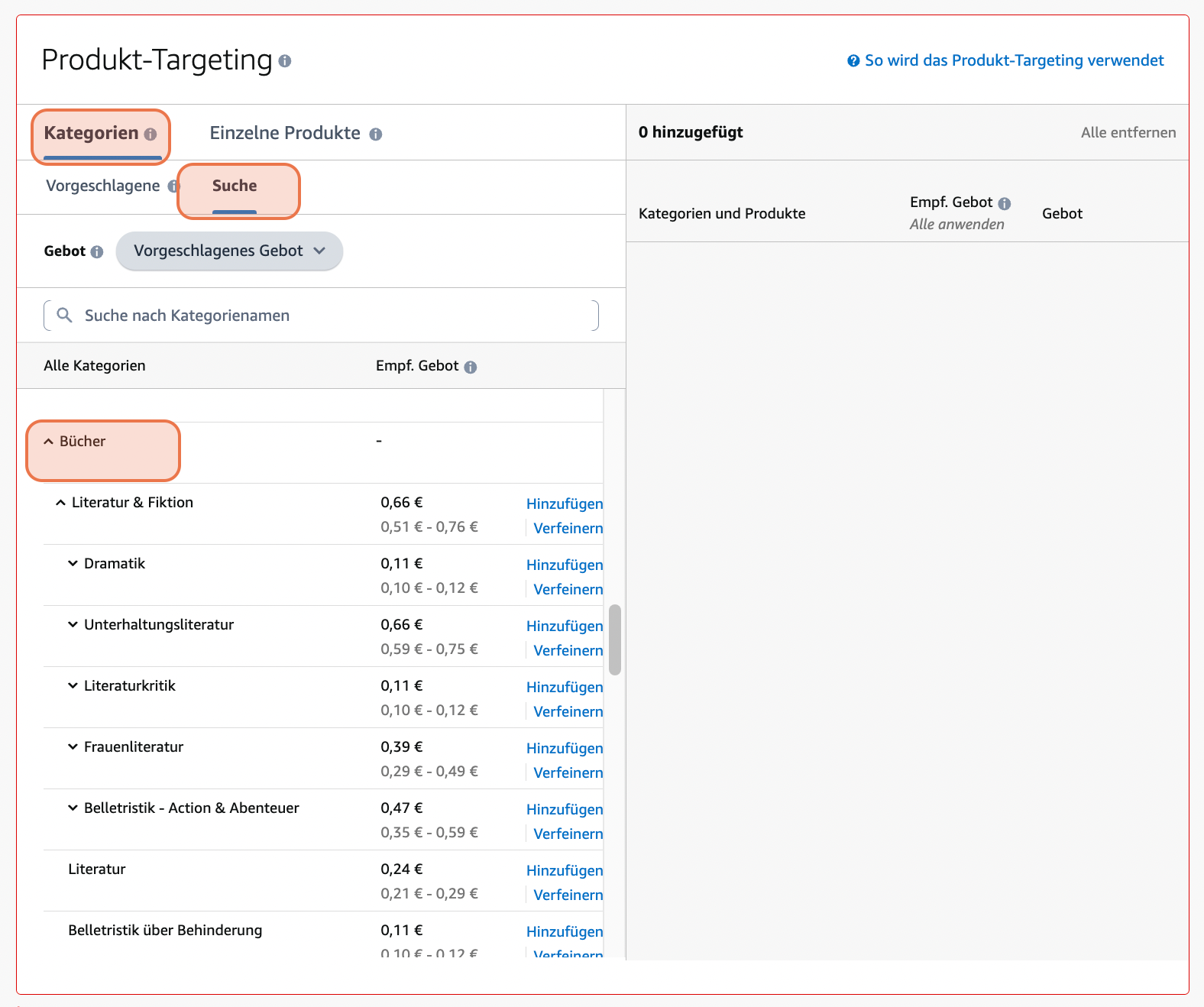Click info icon next to Produkt-Targeting title
The height and width of the screenshot is (1007, 1204).
coord(285,61)
